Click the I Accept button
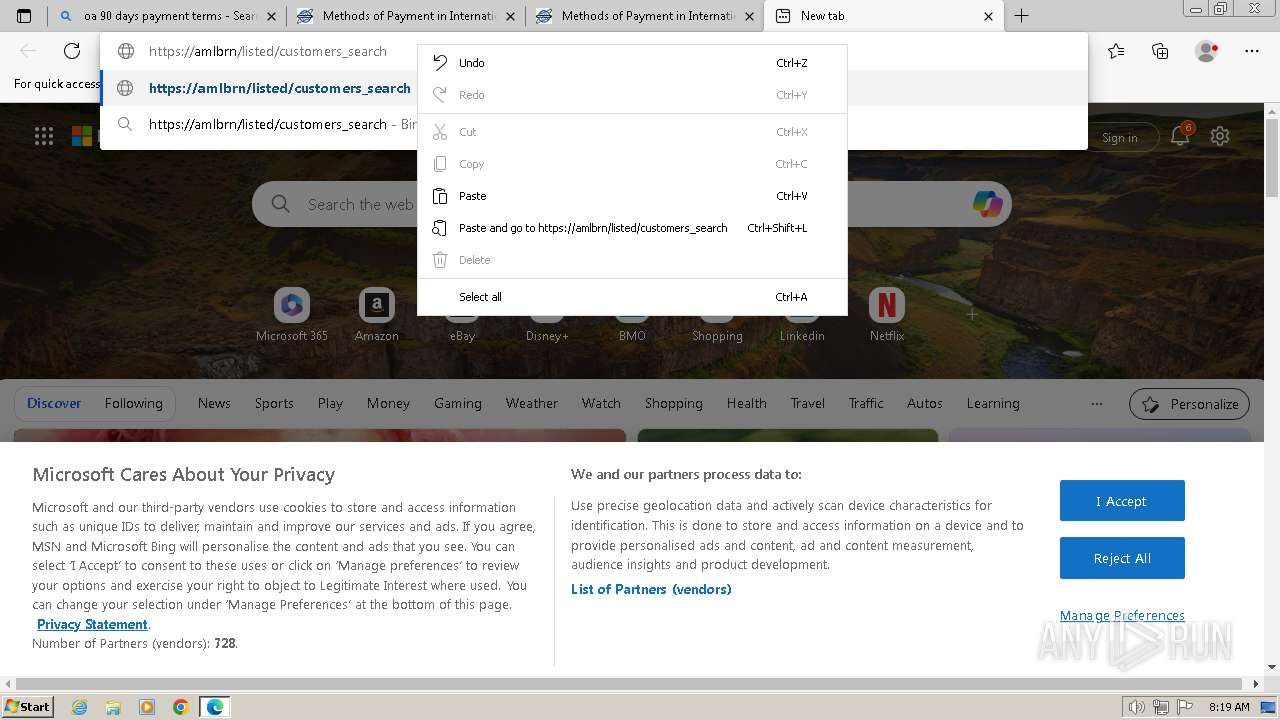 [1122, 501]
